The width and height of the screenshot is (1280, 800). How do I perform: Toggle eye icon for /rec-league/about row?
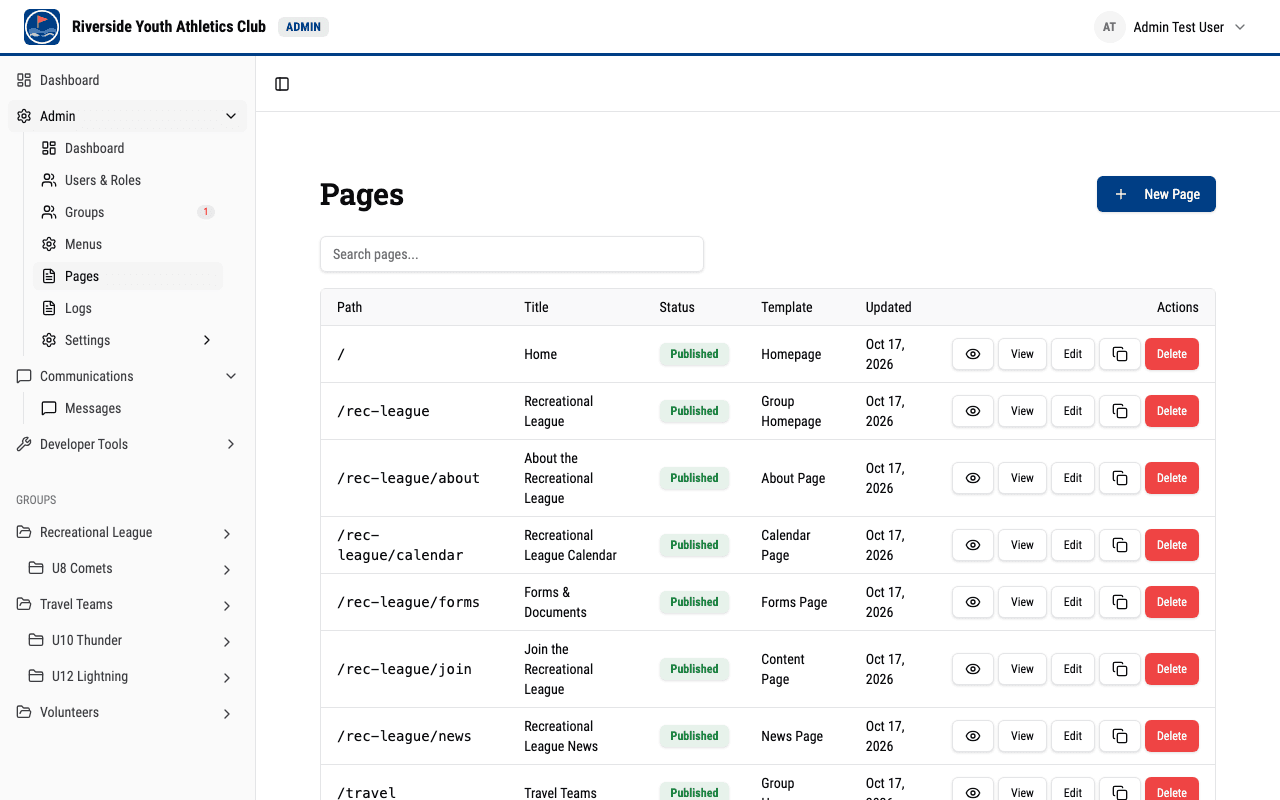pos(973,478)
